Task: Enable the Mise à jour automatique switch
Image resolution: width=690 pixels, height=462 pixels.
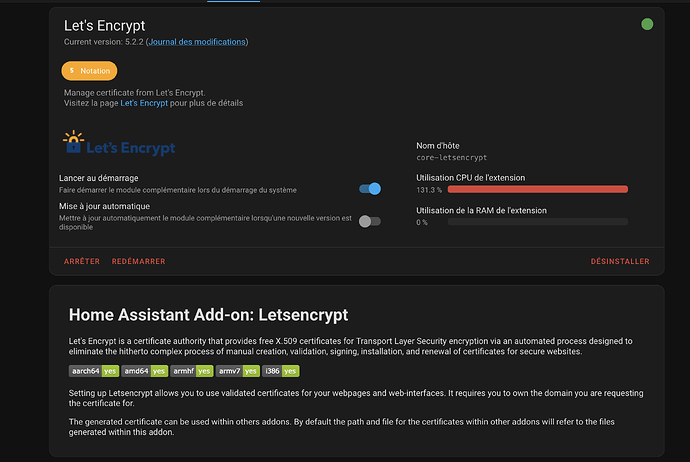Action: (x=370, y=221)
